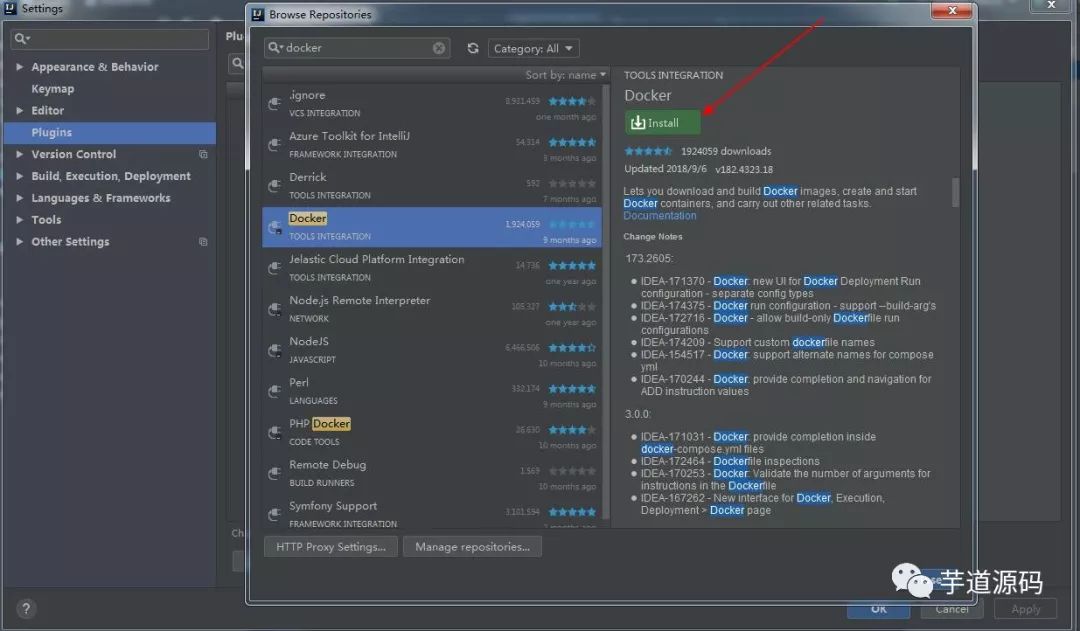This screenshot has width=1080, height=631.
Task: Clear the docker search text
Action: click(x=439, y=48)
